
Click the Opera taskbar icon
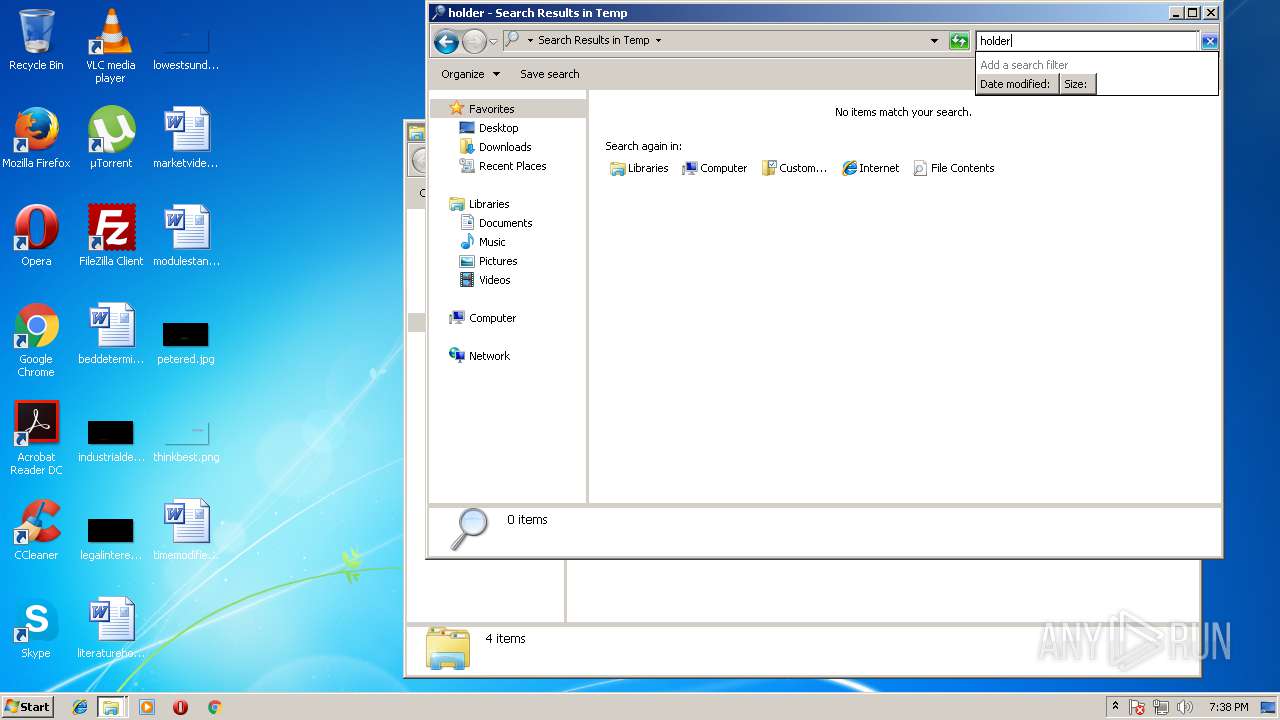coord(180,707)
